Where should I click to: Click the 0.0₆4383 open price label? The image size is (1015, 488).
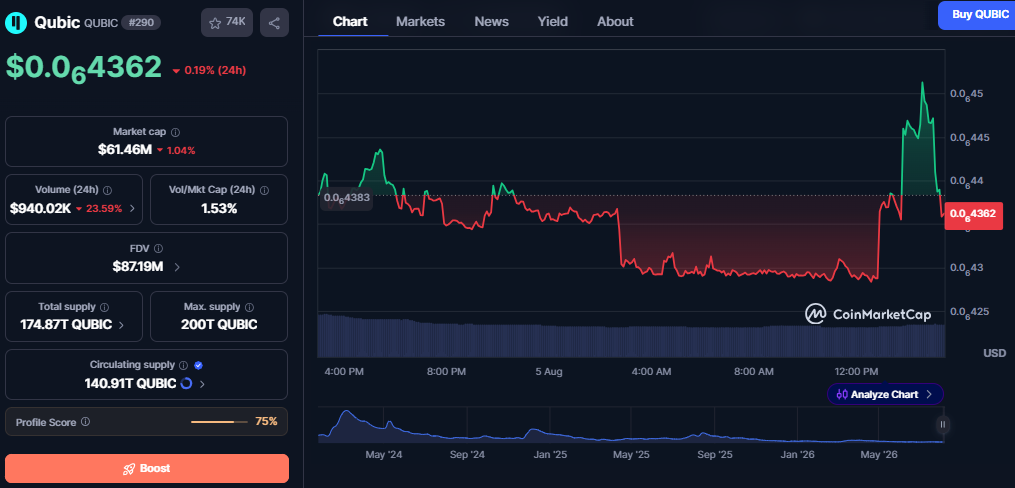[346, 197]
